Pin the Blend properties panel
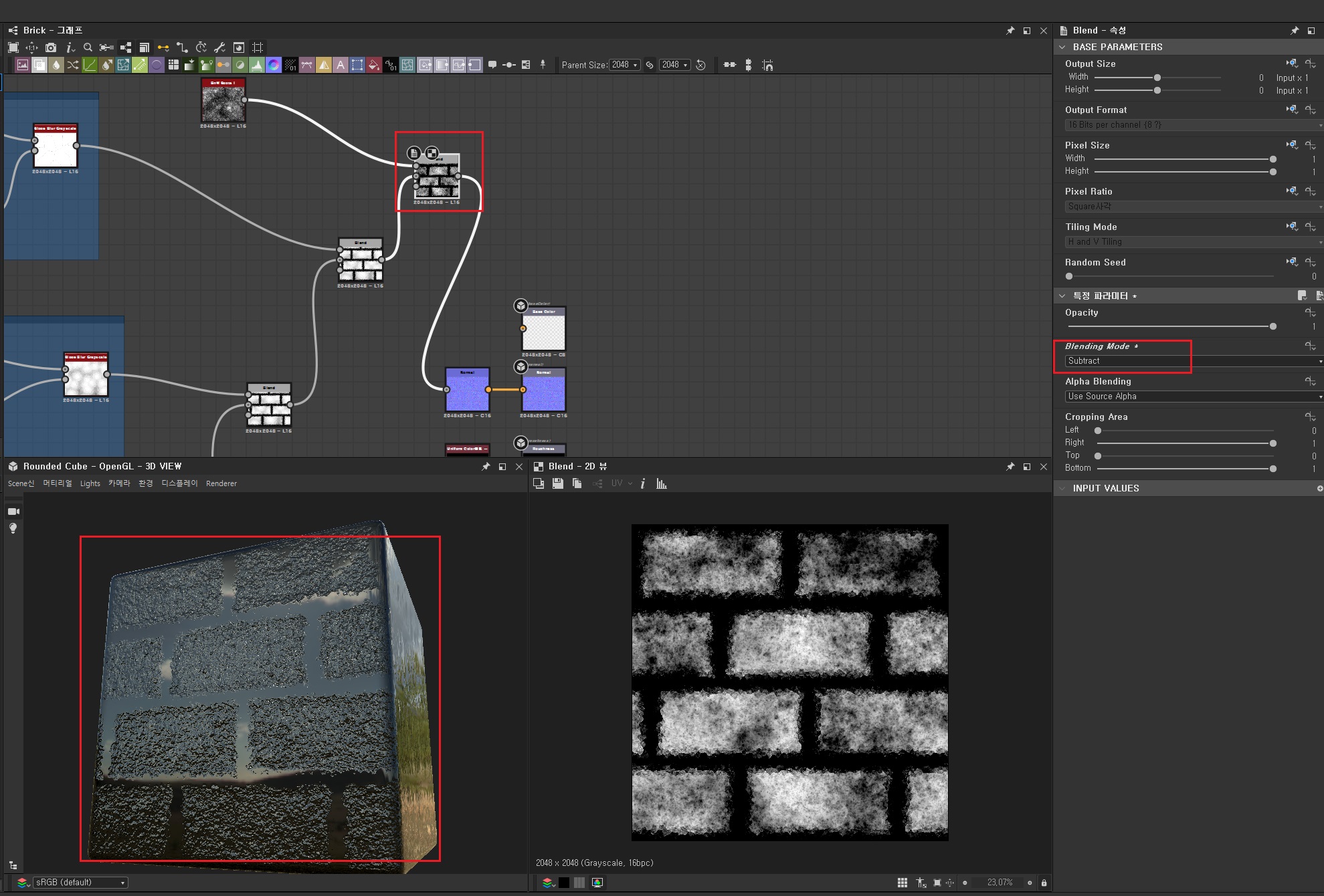Image resolution: width=1324 pixels, height=896 pixels. pyautogui.click(x=1294, y=31)
